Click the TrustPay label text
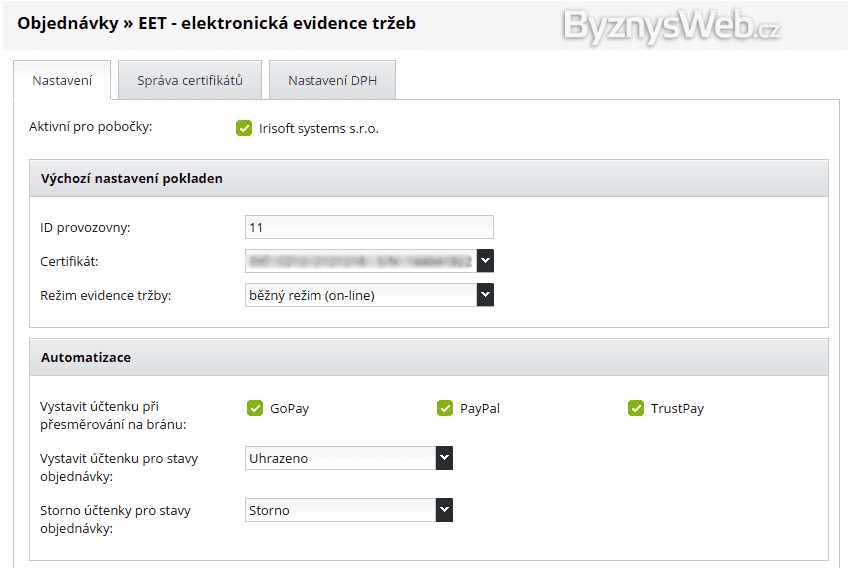The width and height of the screenshot is (848, 568). tap(677, 408)
